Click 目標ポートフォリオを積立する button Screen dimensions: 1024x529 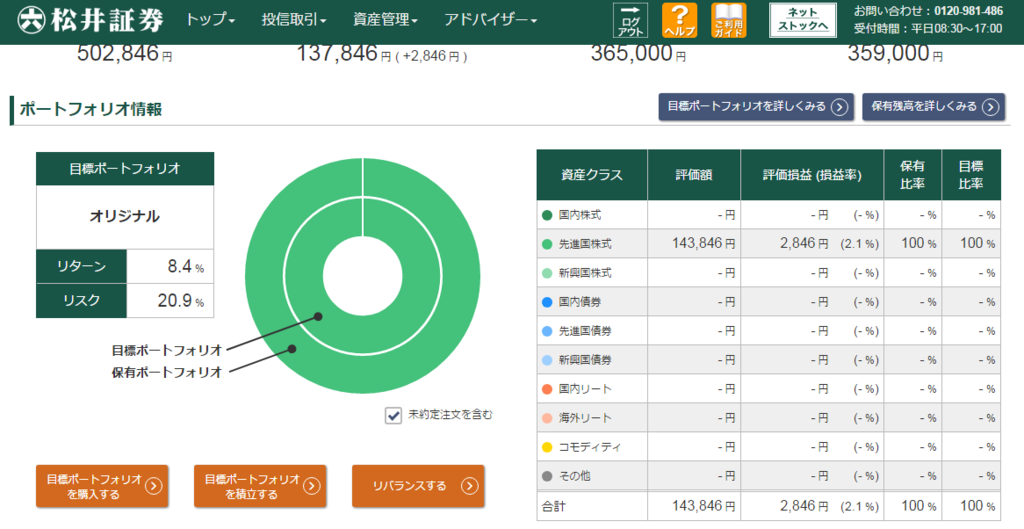tap(260, 486)
